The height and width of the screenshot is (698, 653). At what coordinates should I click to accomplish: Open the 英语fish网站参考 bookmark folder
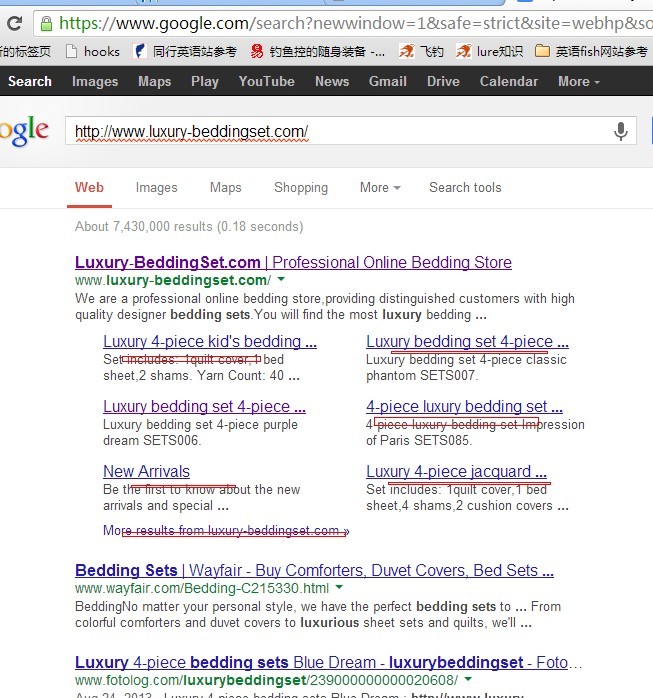[x=591, y=52]
